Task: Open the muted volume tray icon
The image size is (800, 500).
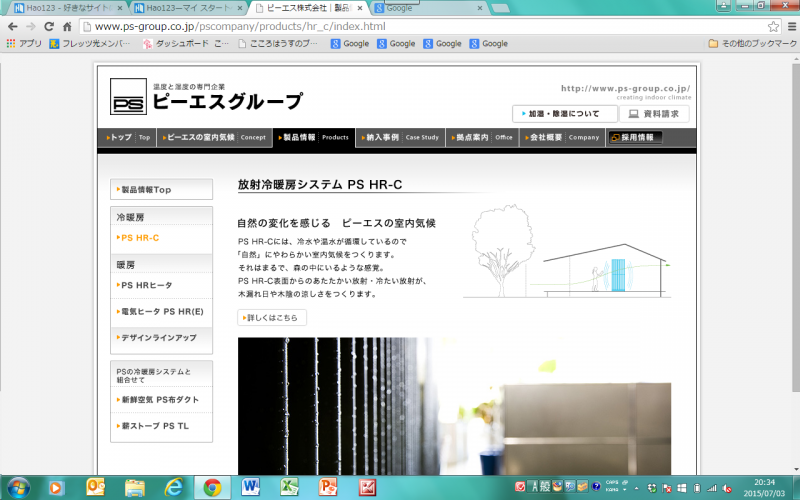Action: point(727,488)
